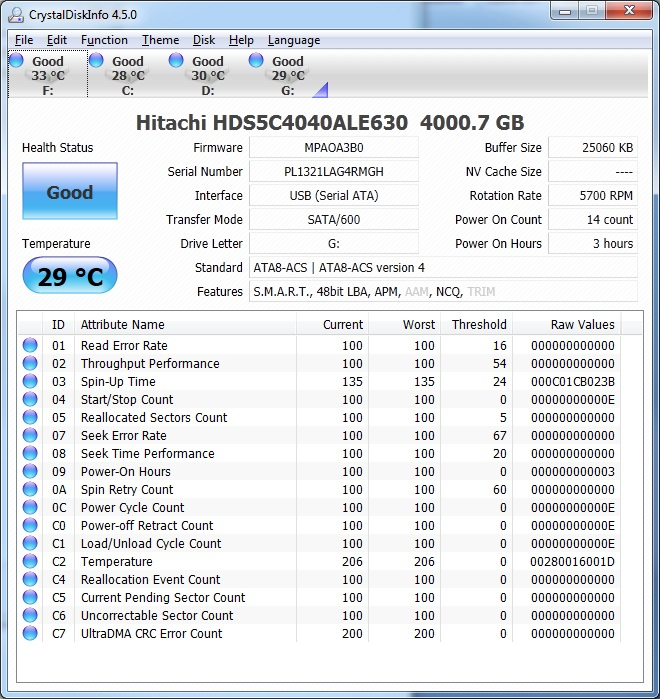Viewport: 660px width, 699px height.
Task: Click the 29 °C temperature indicator
Action: [70, 275]
